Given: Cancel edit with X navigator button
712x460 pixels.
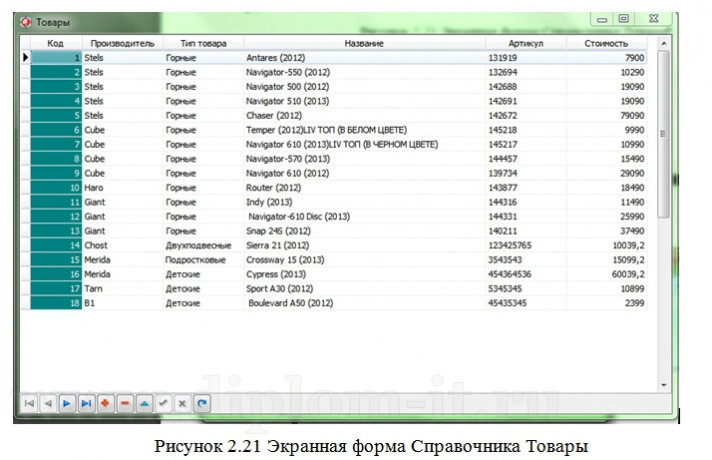Looking at the screenshot, I should pyautogui.click(x=183, y=403).
